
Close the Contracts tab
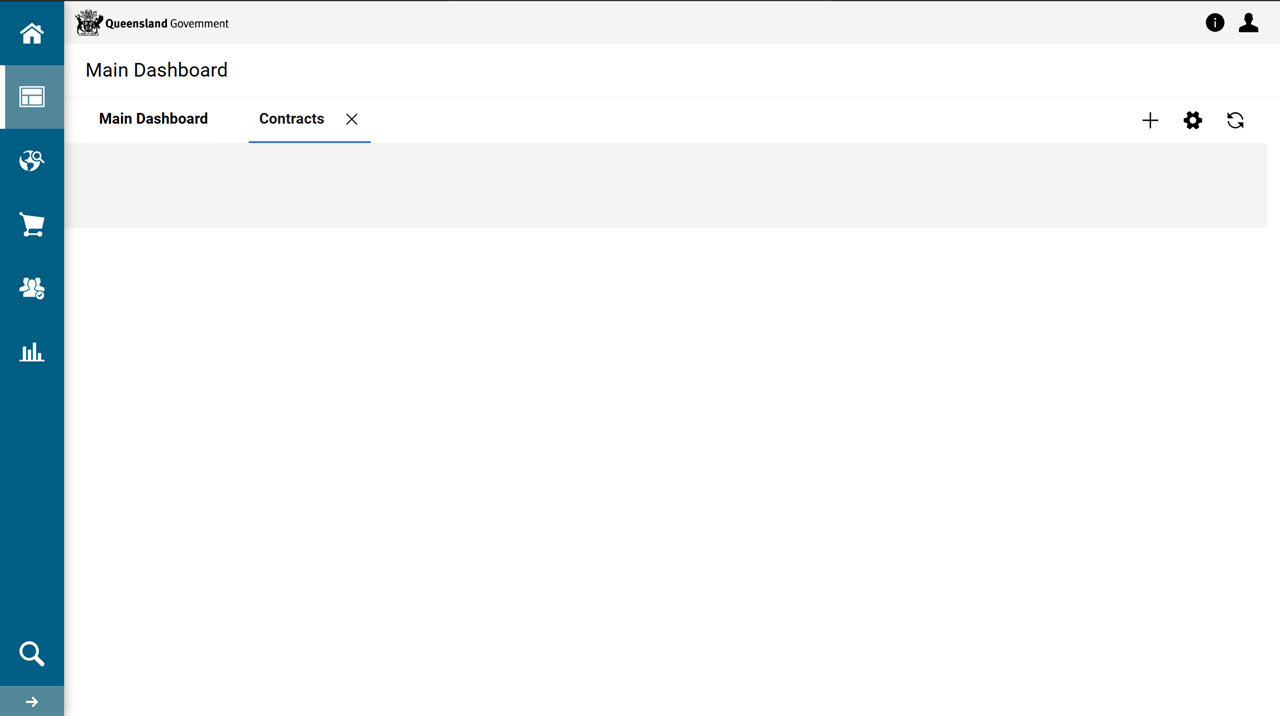pos(352,119)
